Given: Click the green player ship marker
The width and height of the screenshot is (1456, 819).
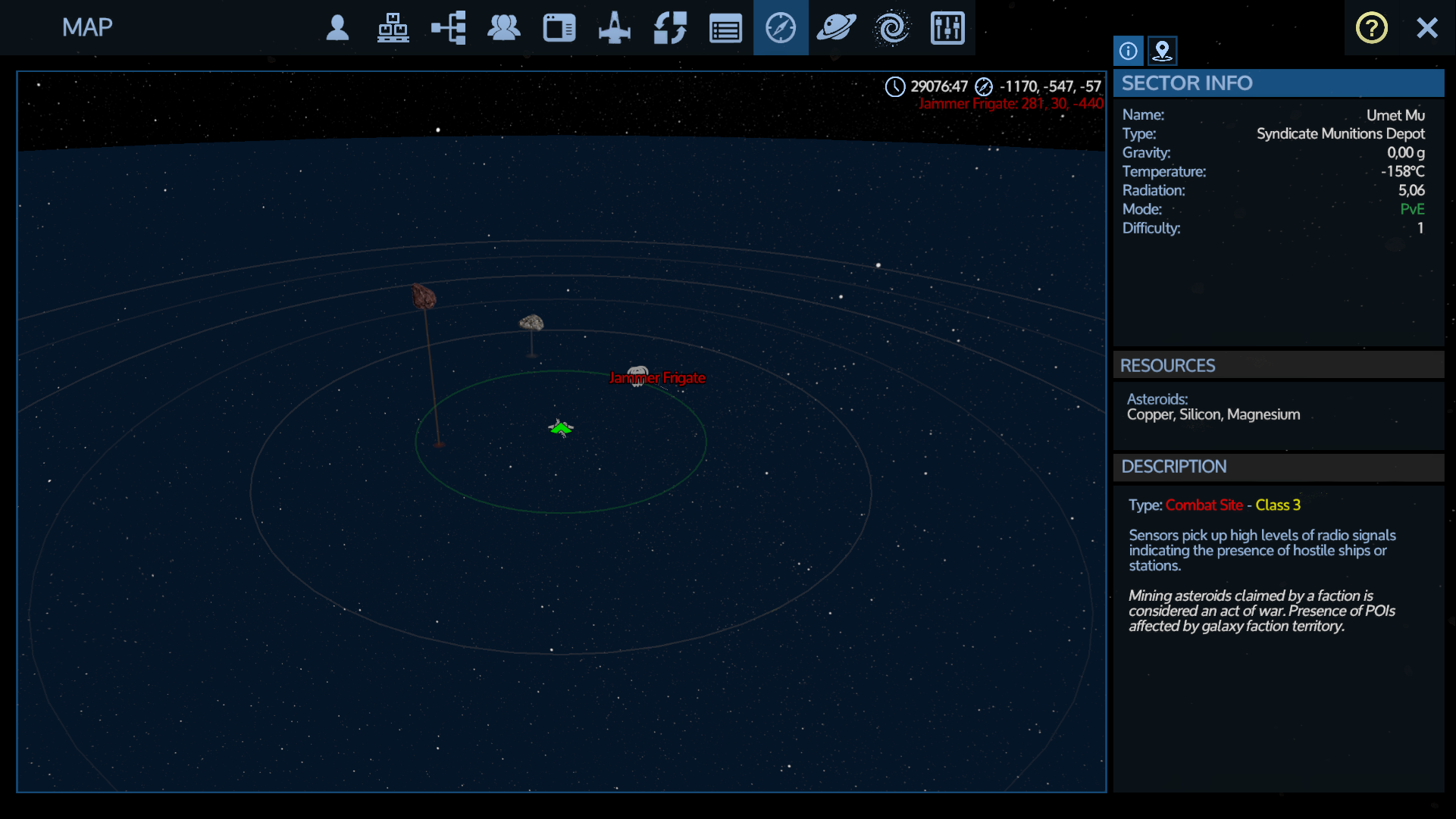Looking at the screenshot, I should point(561,429).
